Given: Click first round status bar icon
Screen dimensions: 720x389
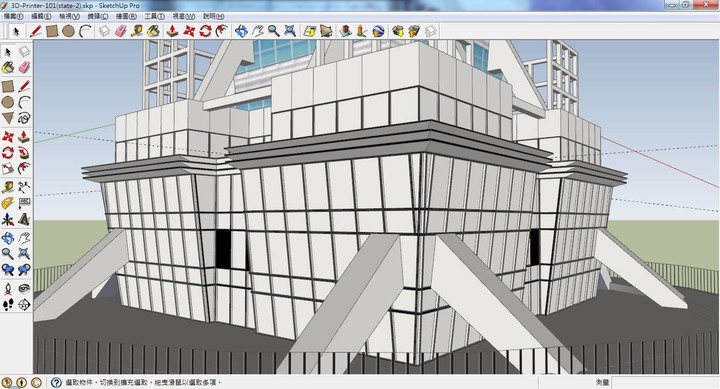Looking at the screenshot, I should tap(7, 382).
